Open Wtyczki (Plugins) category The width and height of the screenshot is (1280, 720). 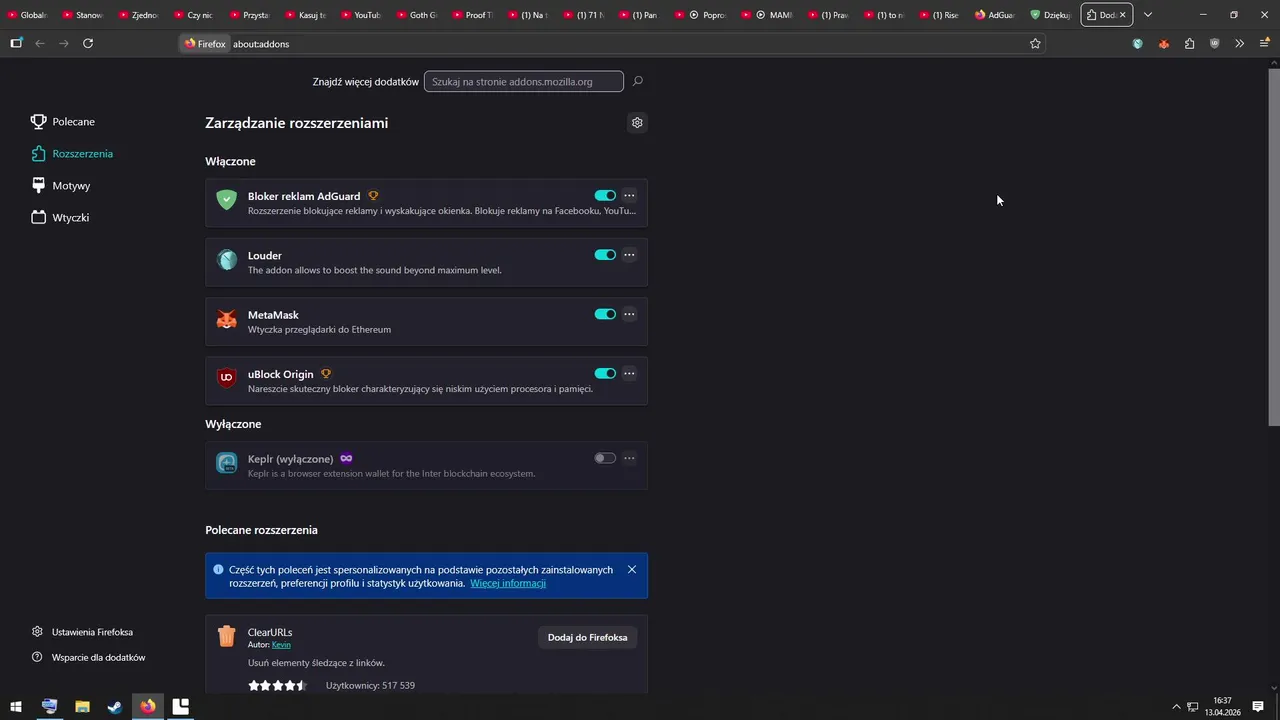(x=60, y=218)
